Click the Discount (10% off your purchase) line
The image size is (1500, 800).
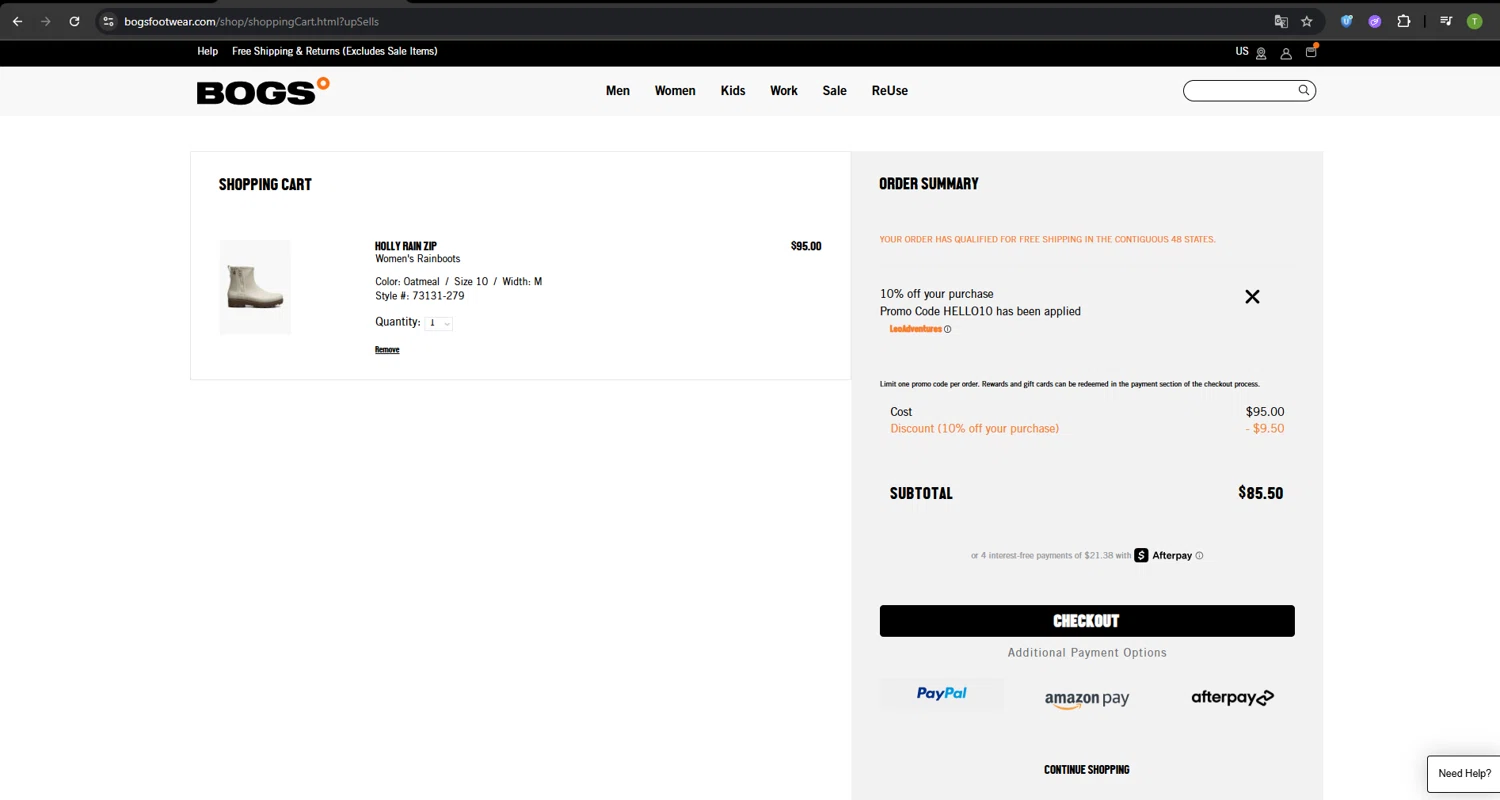coord(975,429)
